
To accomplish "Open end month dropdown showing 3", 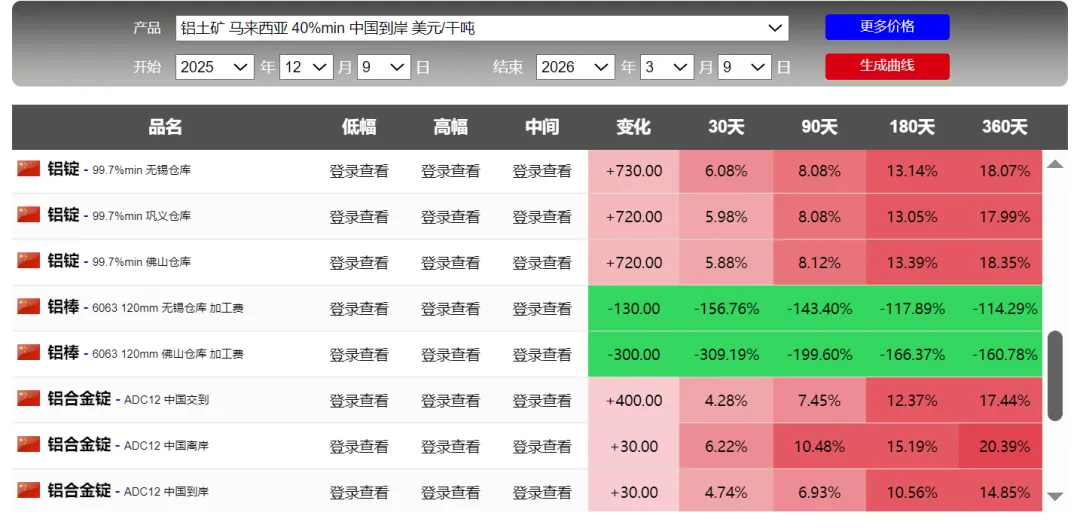I will [x=667, y=67].
